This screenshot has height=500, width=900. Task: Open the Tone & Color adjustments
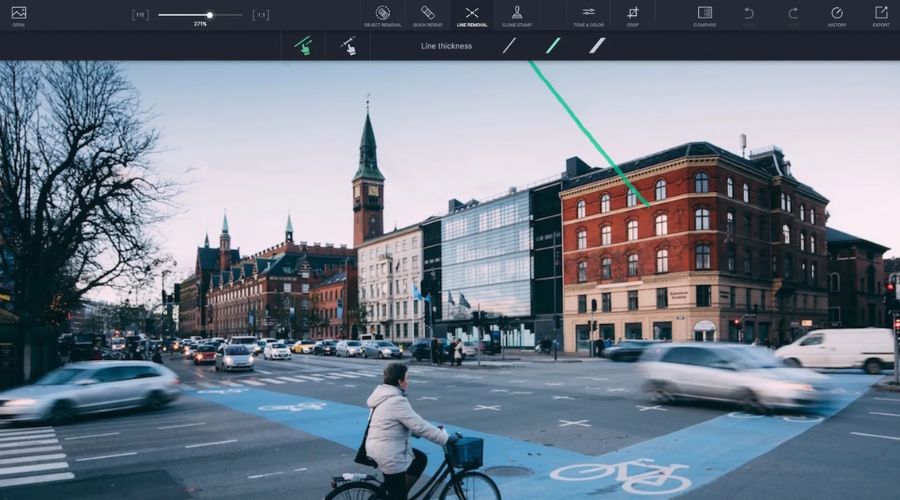(588, 15)
